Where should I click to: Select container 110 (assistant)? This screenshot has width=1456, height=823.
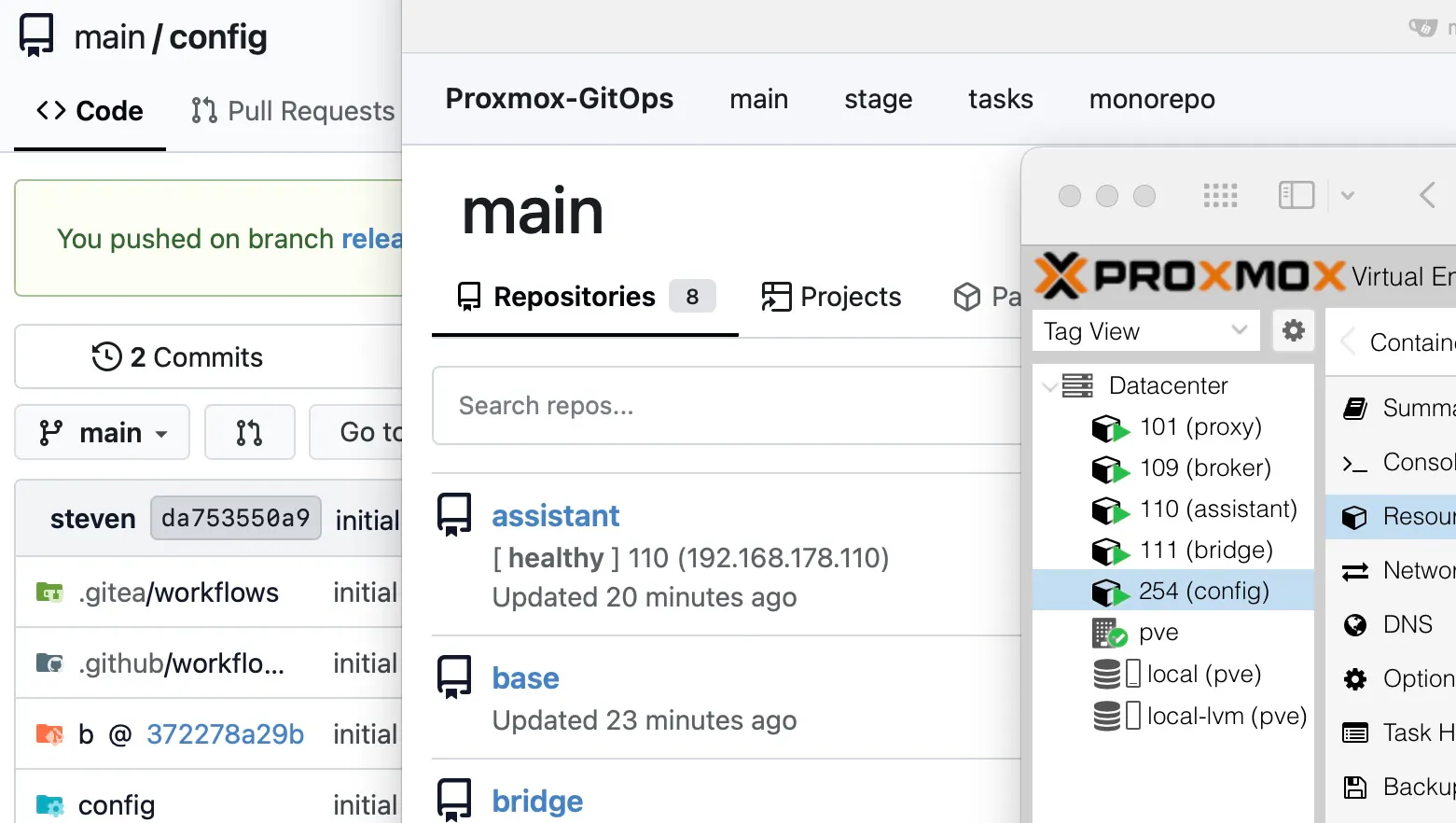click(1218, 509)
